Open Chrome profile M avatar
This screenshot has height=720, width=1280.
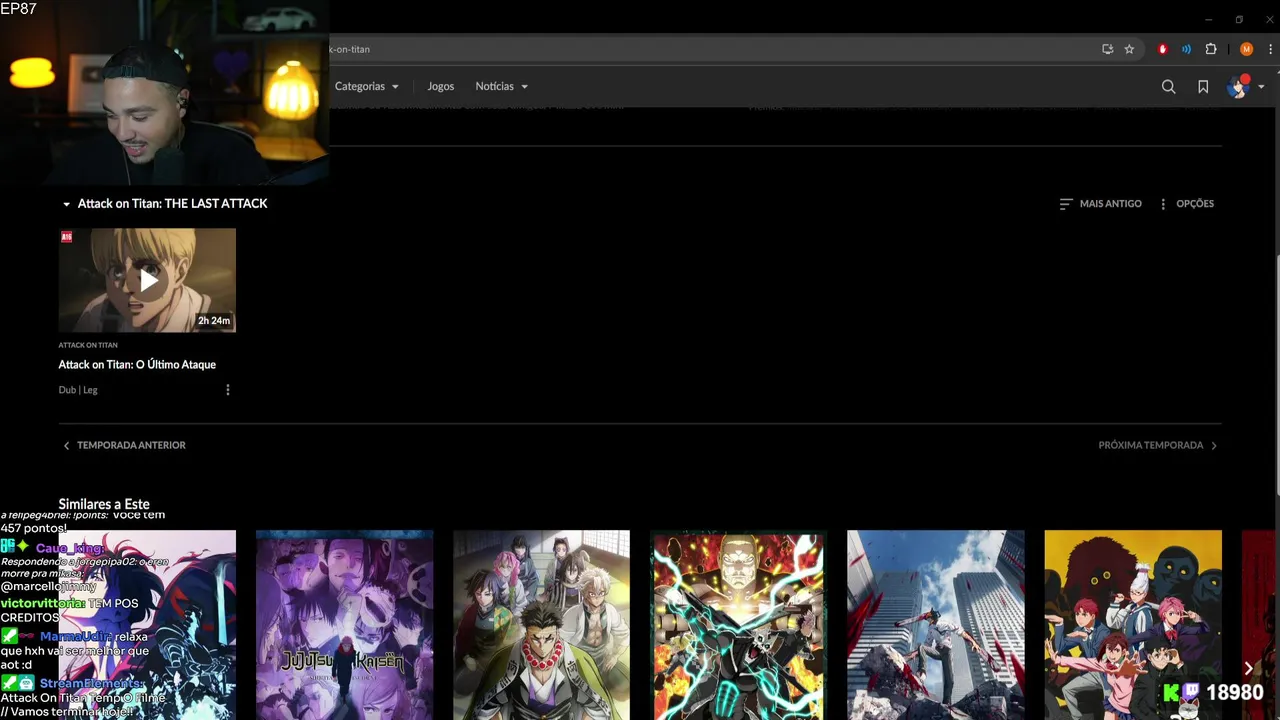pos(1246,49)
